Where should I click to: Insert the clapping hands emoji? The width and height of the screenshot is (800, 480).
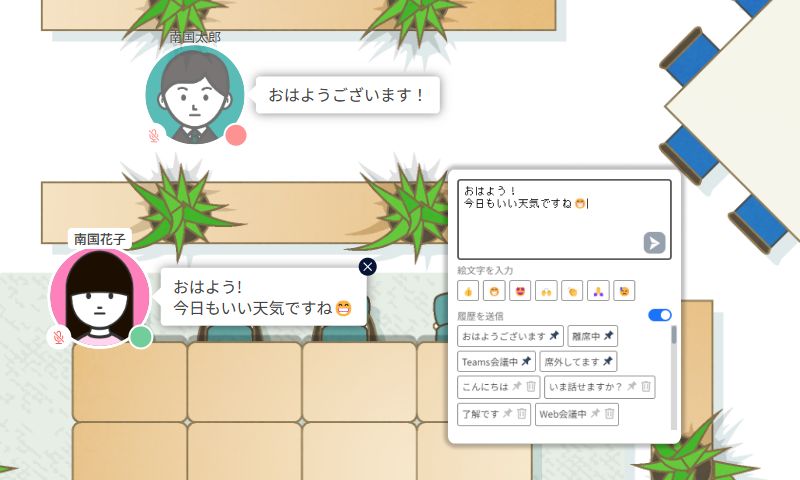pyautogui.click(x=572, y=291)
